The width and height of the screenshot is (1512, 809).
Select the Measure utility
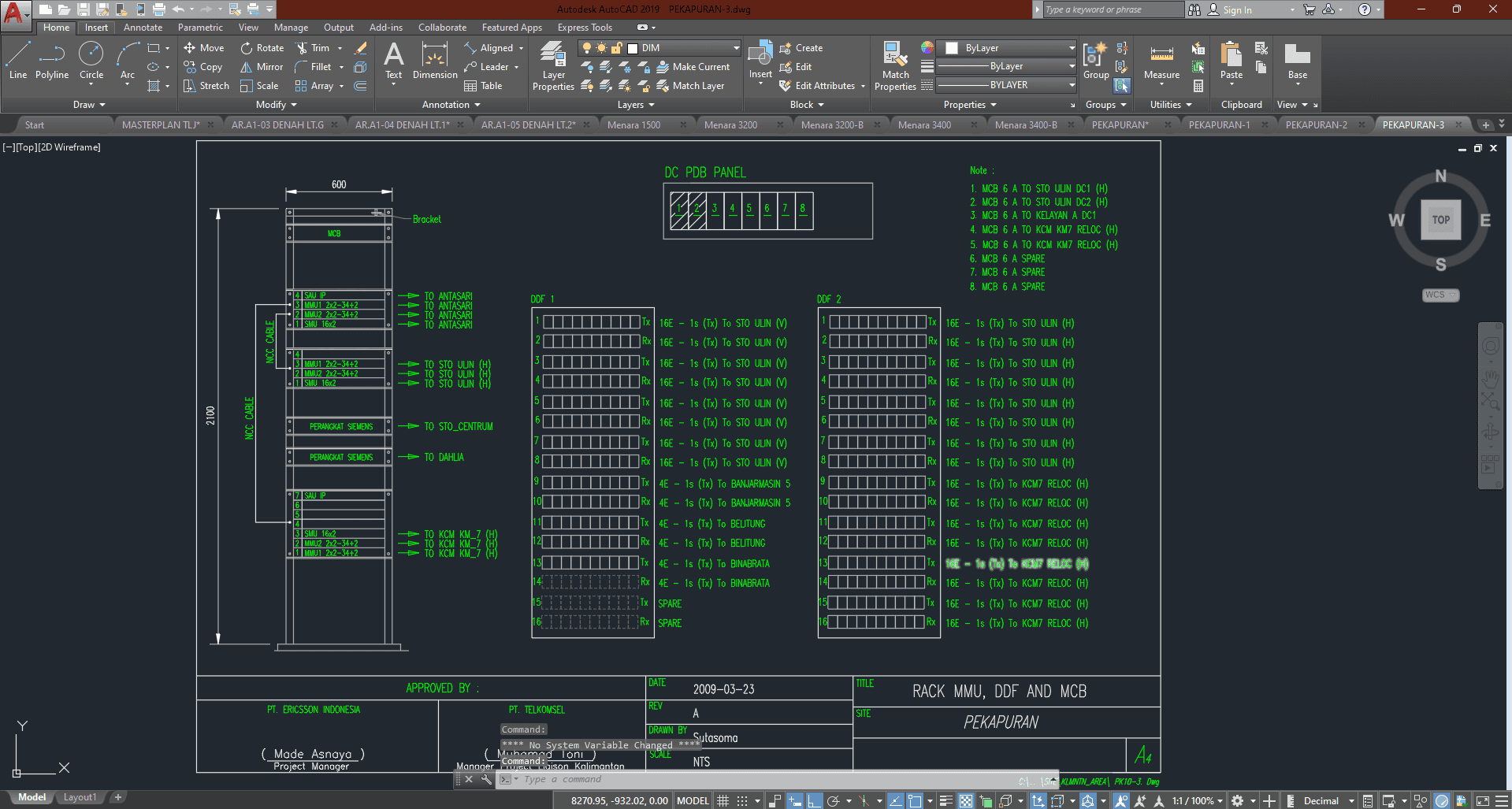point(1161,63)
